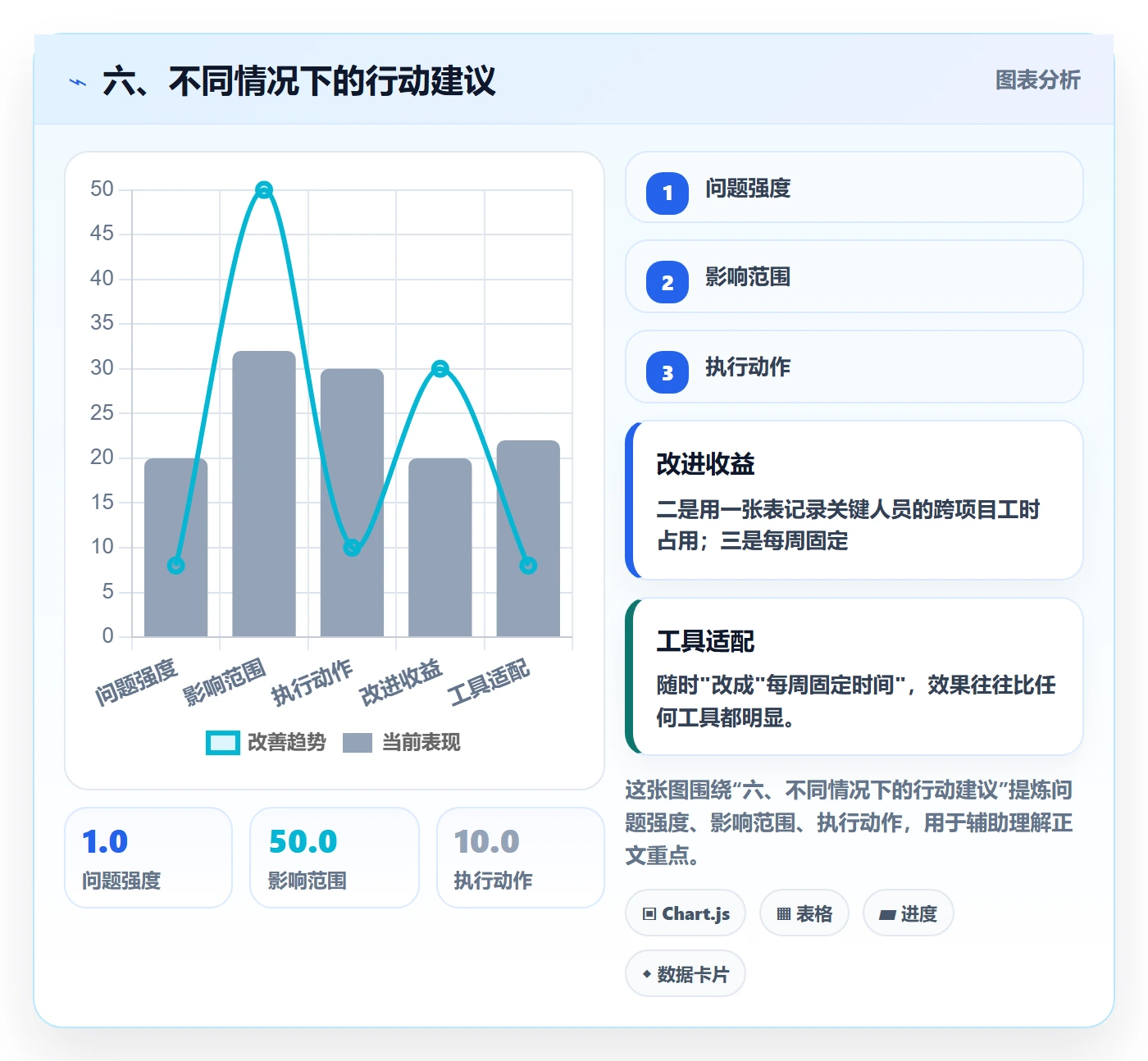
Task: Click the number 1 badge for 问题强度
Action: click(667, 194)
